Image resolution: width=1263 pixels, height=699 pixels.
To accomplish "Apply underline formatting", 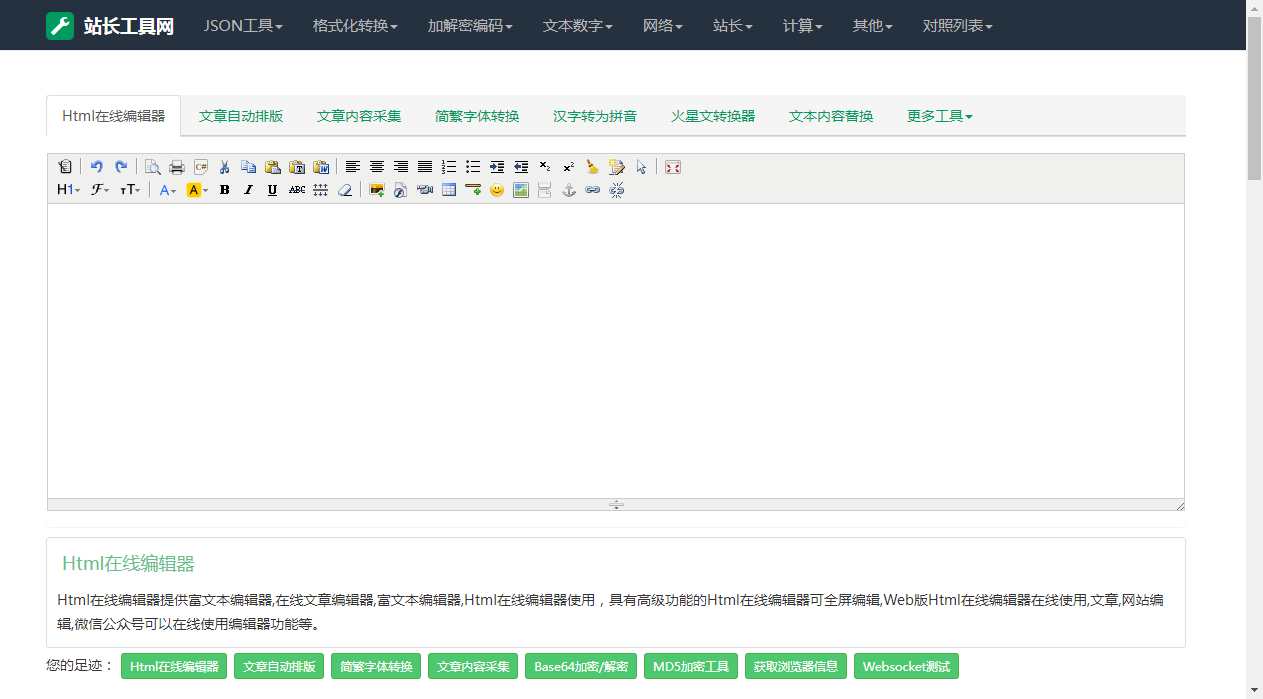I will (272, 190).
